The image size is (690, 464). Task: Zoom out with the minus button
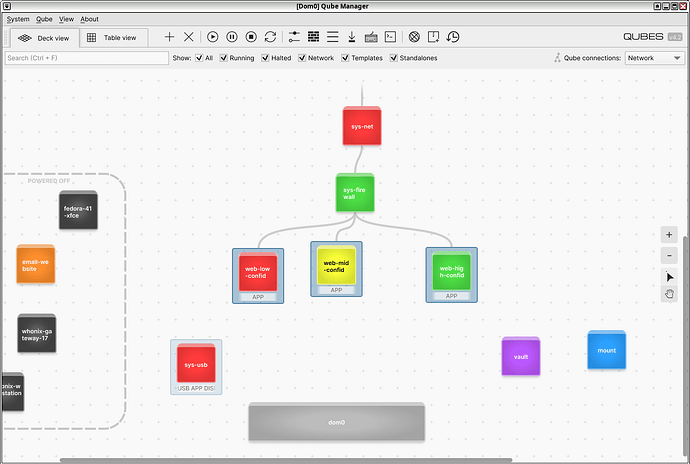669,256
